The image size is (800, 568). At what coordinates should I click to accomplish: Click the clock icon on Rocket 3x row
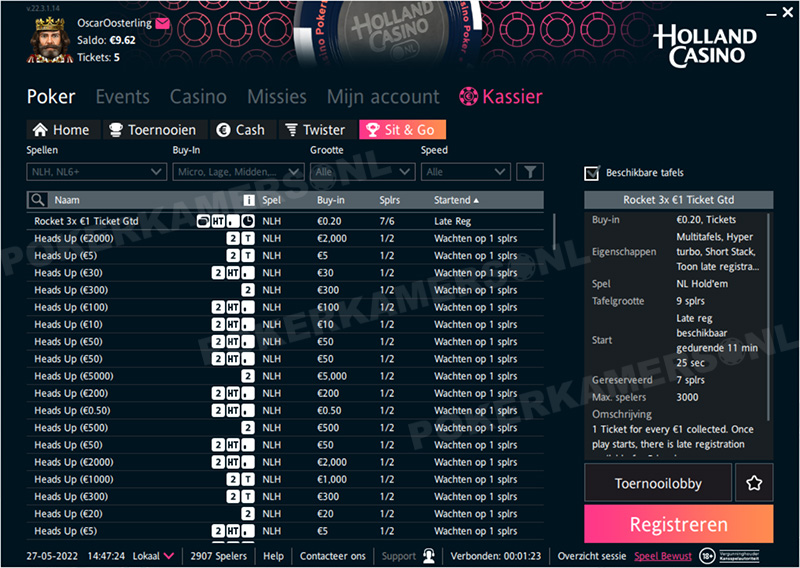(x=248, y=221)
